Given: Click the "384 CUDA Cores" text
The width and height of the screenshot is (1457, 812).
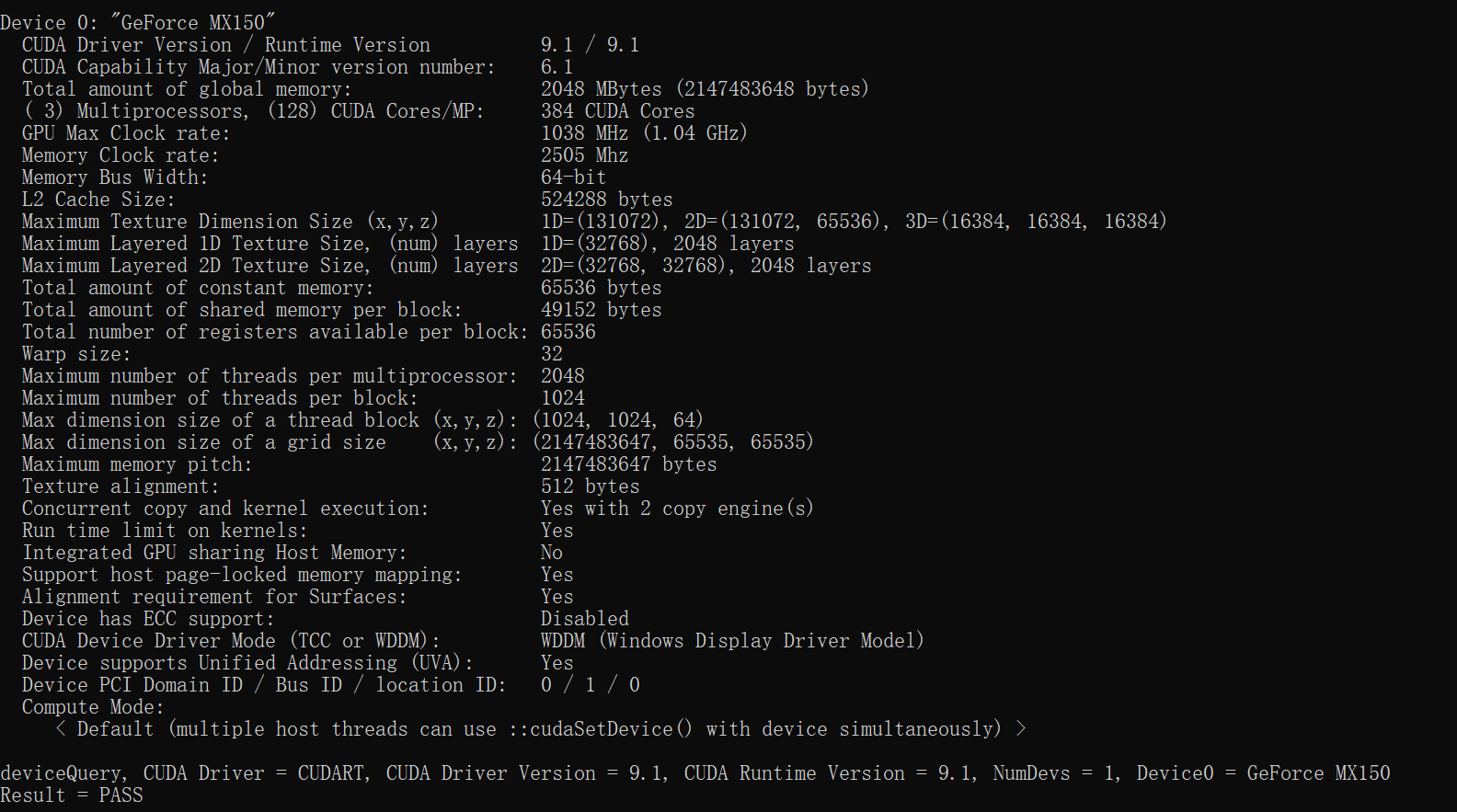Looking at the screenshot, I should pyautogui.click(x=617, y=111).
